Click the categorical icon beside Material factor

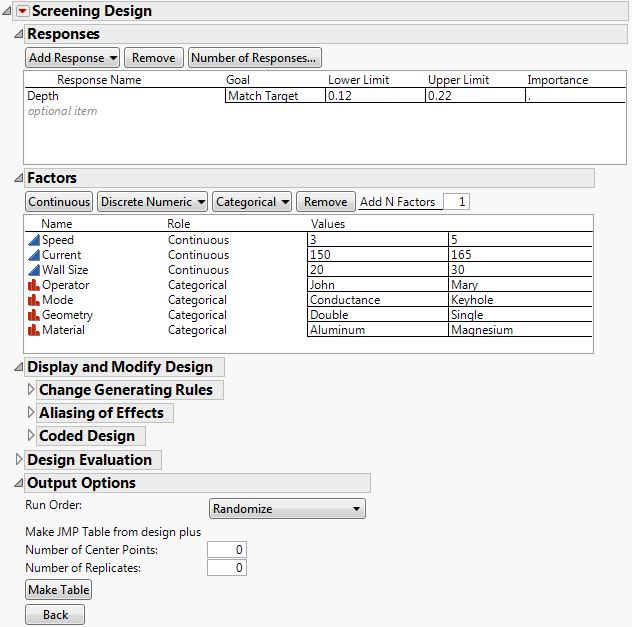tap(33, 330)
